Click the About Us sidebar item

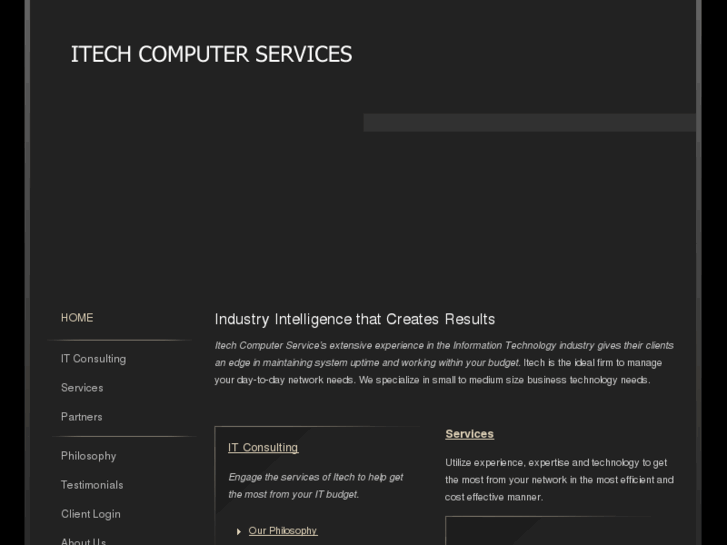[83, 540]
